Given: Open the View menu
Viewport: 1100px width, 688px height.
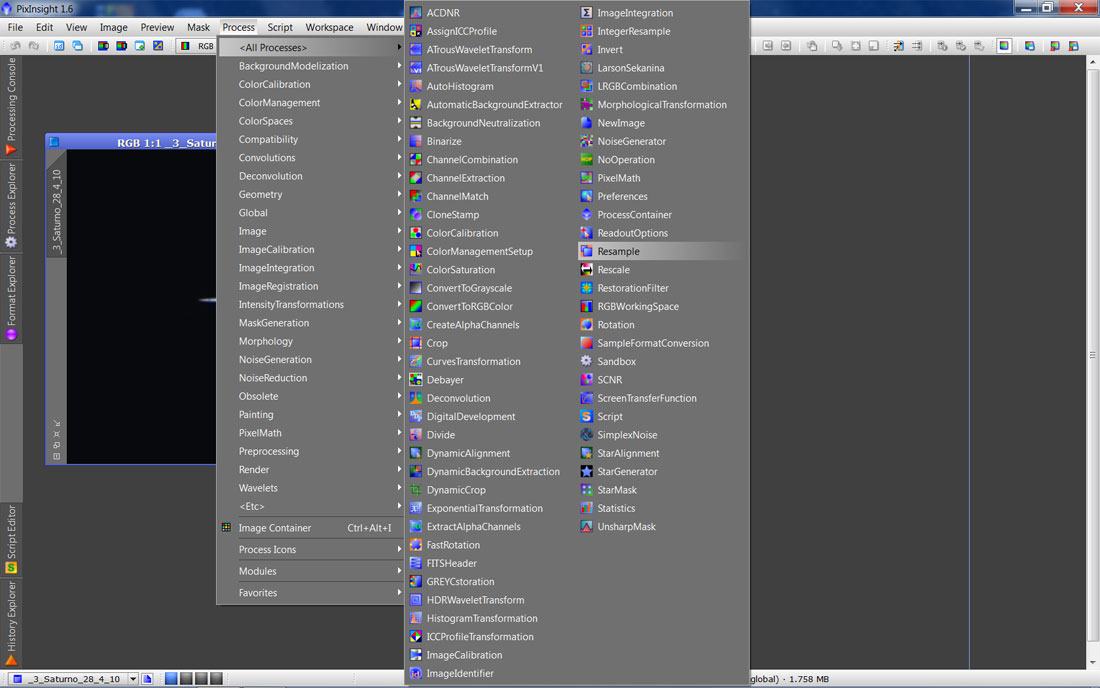Looking at the screenshot, I should [x=76, y=27].
